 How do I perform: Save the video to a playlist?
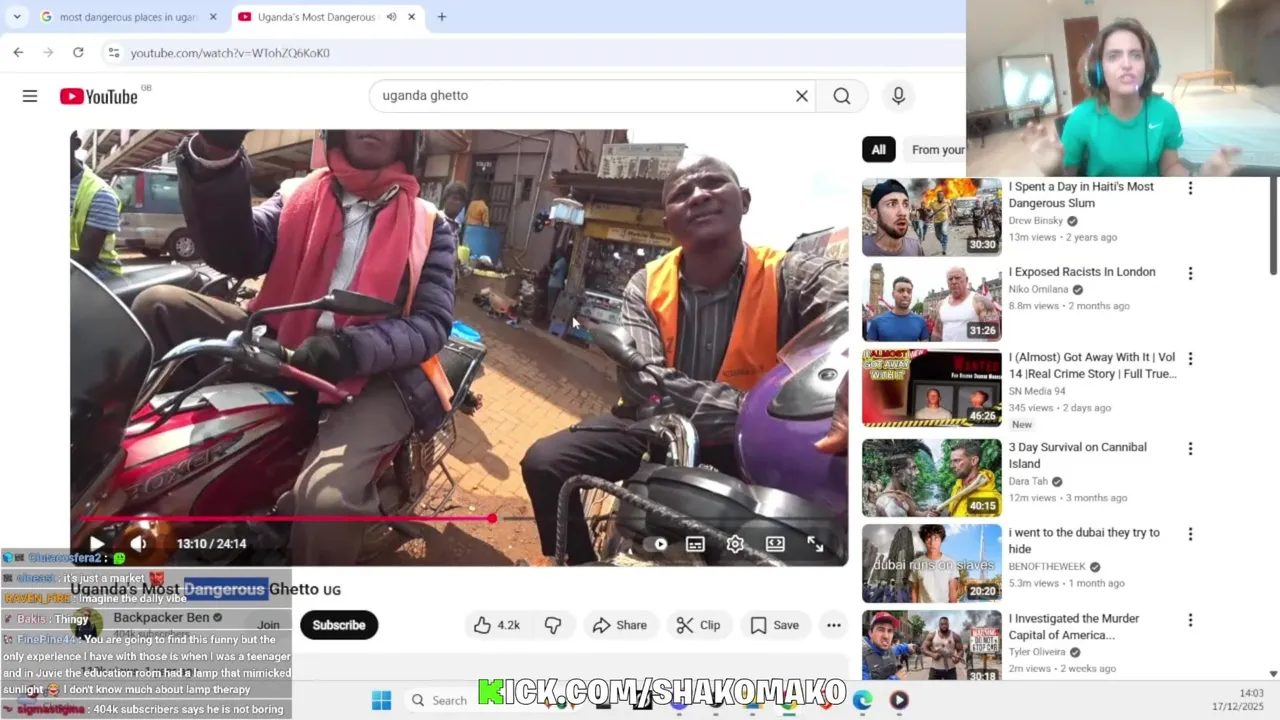(x=775, y=625)
